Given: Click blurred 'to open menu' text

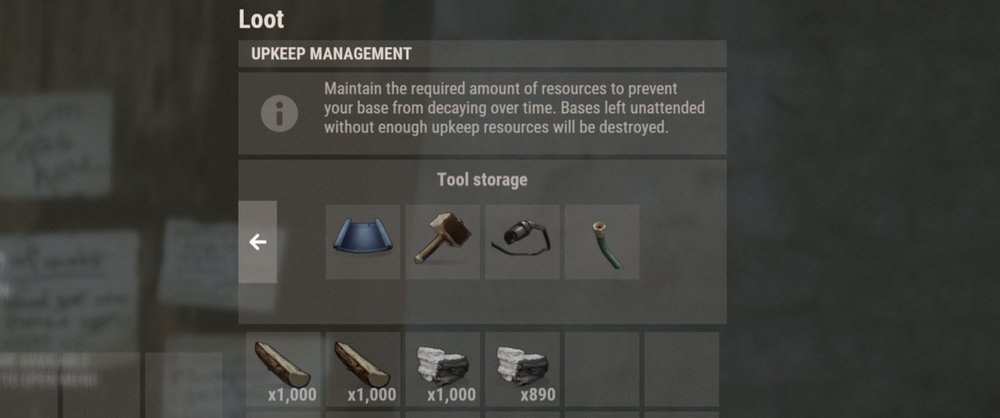Looking at the screenshot, I should click(50, 382).
